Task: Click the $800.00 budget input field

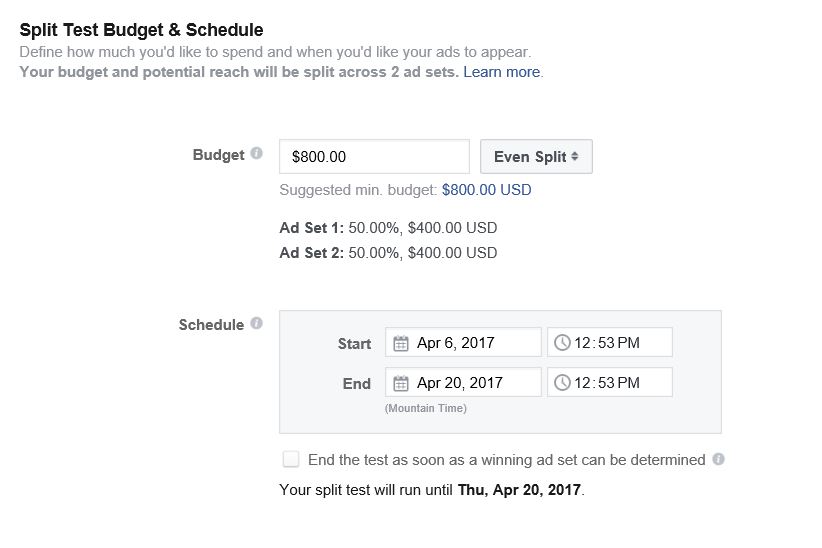Action: pyautogui.click(x=374, y=156)
